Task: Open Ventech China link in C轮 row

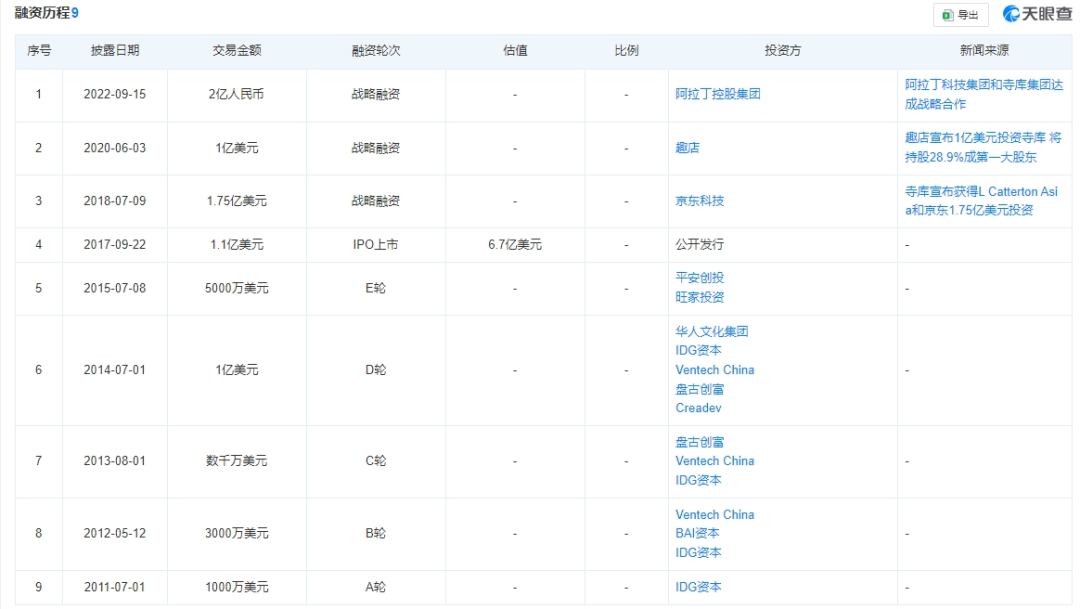Action: coord(715,461)
